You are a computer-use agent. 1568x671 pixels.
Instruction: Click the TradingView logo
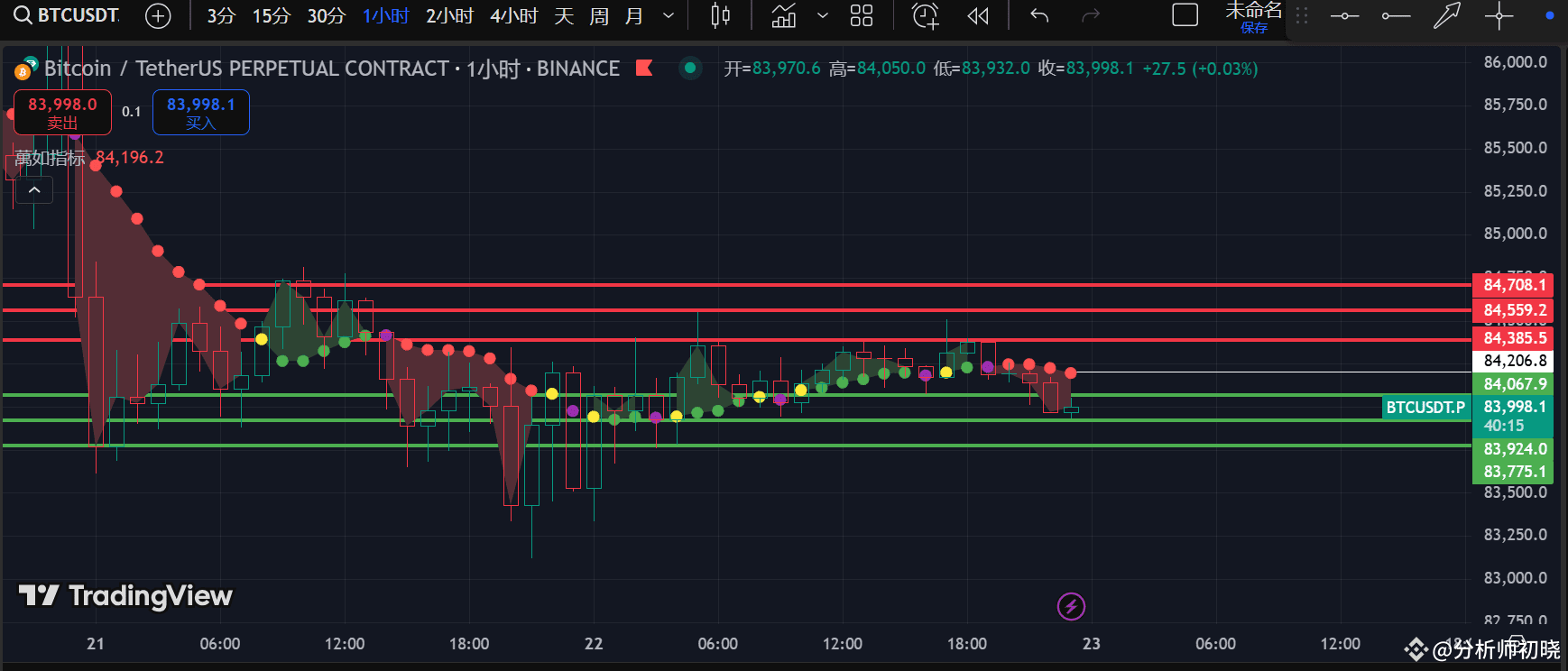[125, 596]
